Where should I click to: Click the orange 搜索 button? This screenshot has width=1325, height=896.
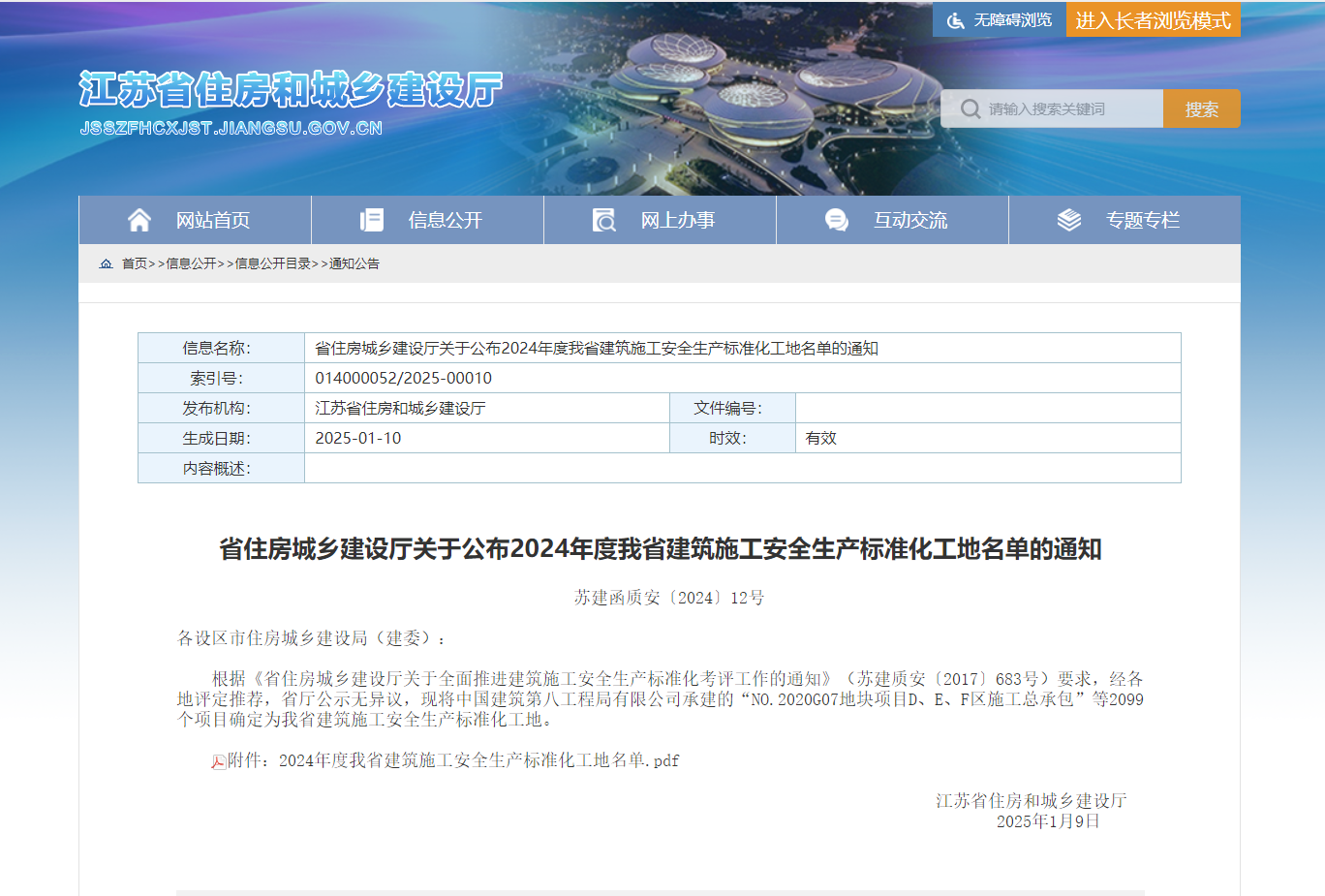tap(1202, 108)
